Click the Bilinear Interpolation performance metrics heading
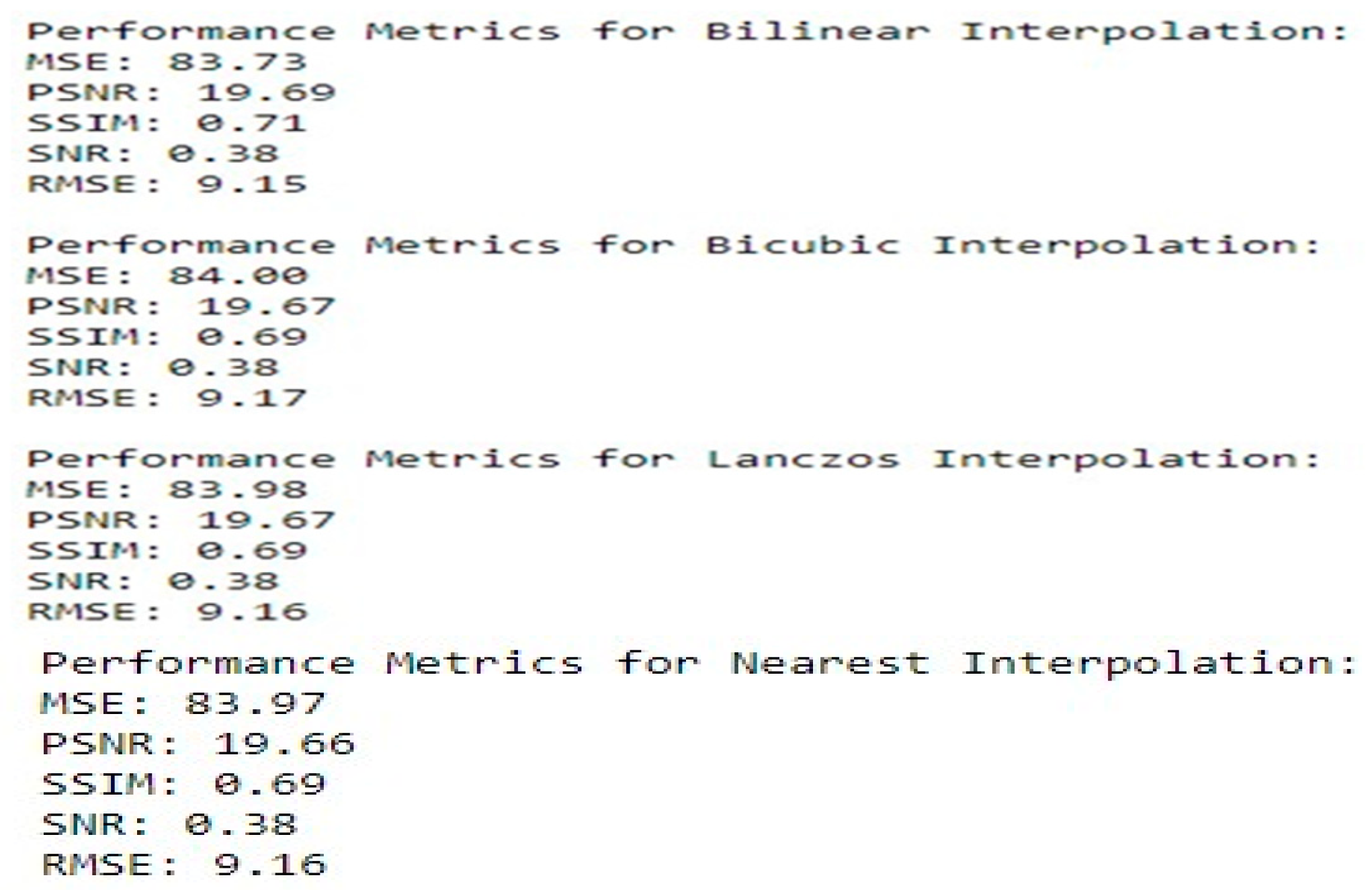 click(x=687, y=31)
